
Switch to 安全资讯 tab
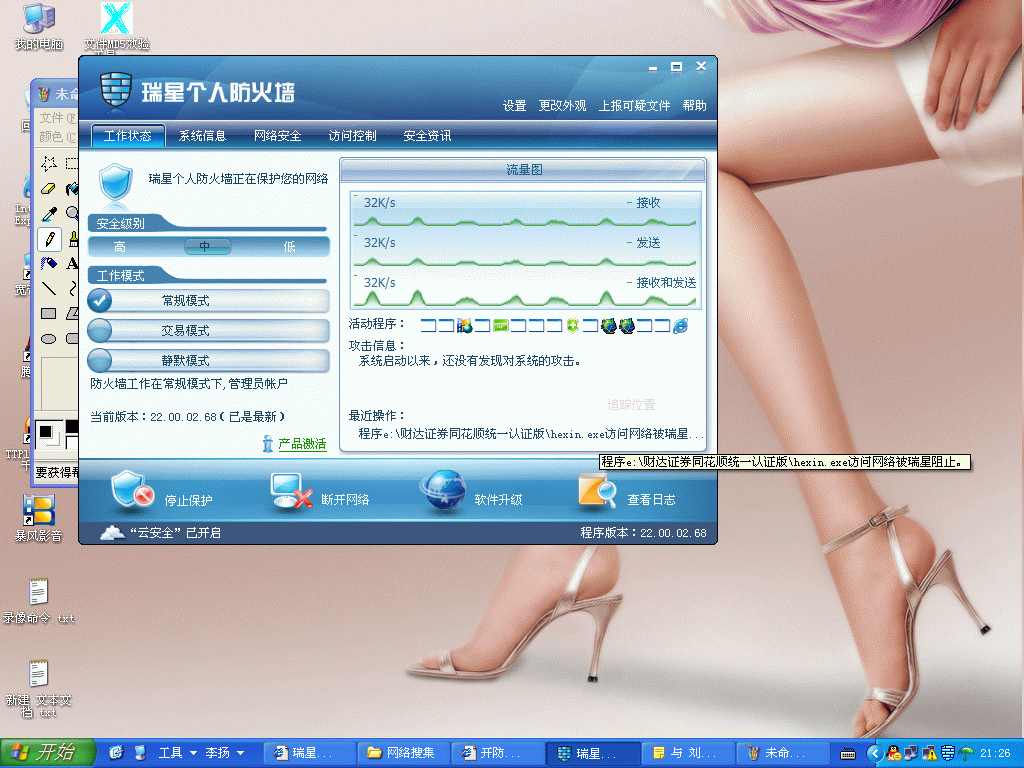coord(427,136)
